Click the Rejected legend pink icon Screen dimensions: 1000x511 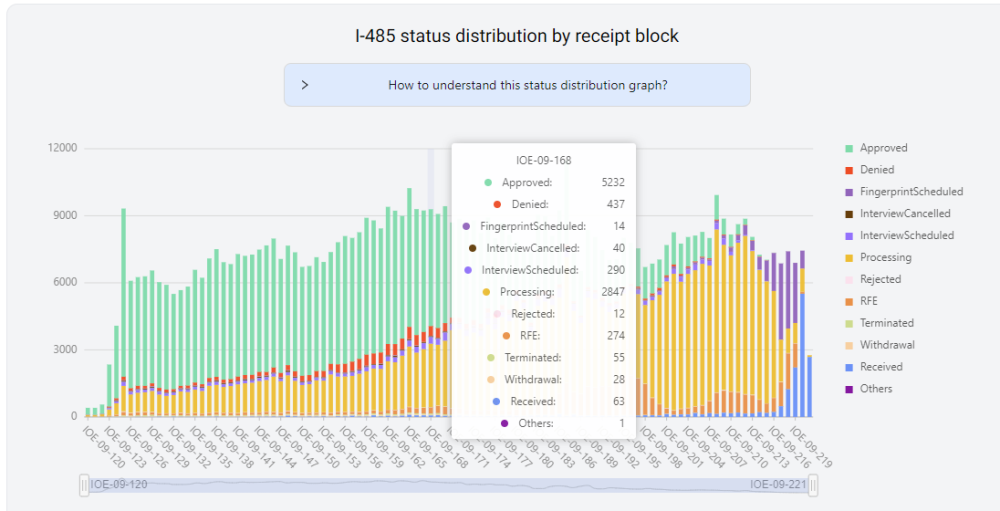849,280
